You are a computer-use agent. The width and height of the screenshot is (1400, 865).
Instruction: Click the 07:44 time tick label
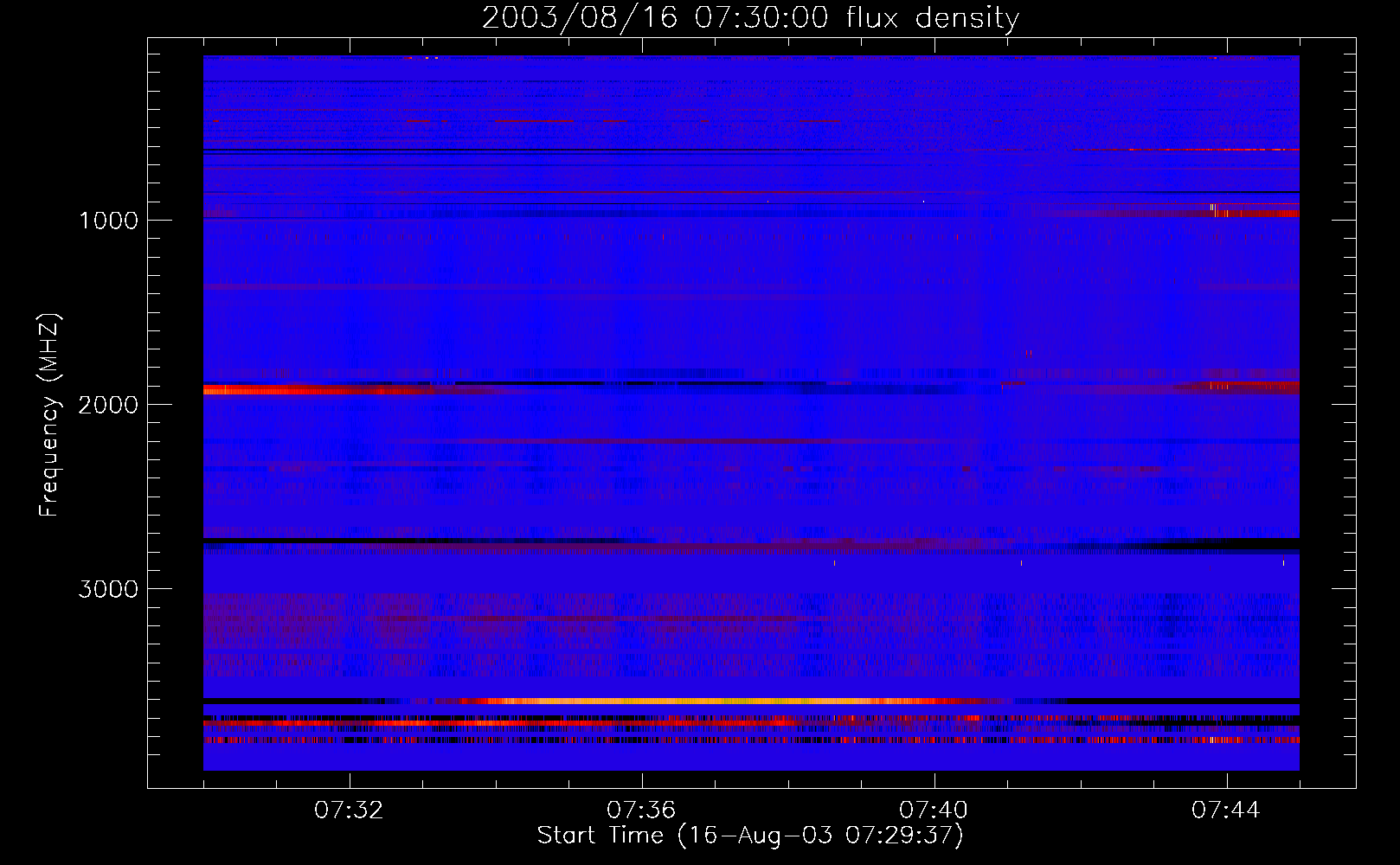click(x=1226, y=811)
